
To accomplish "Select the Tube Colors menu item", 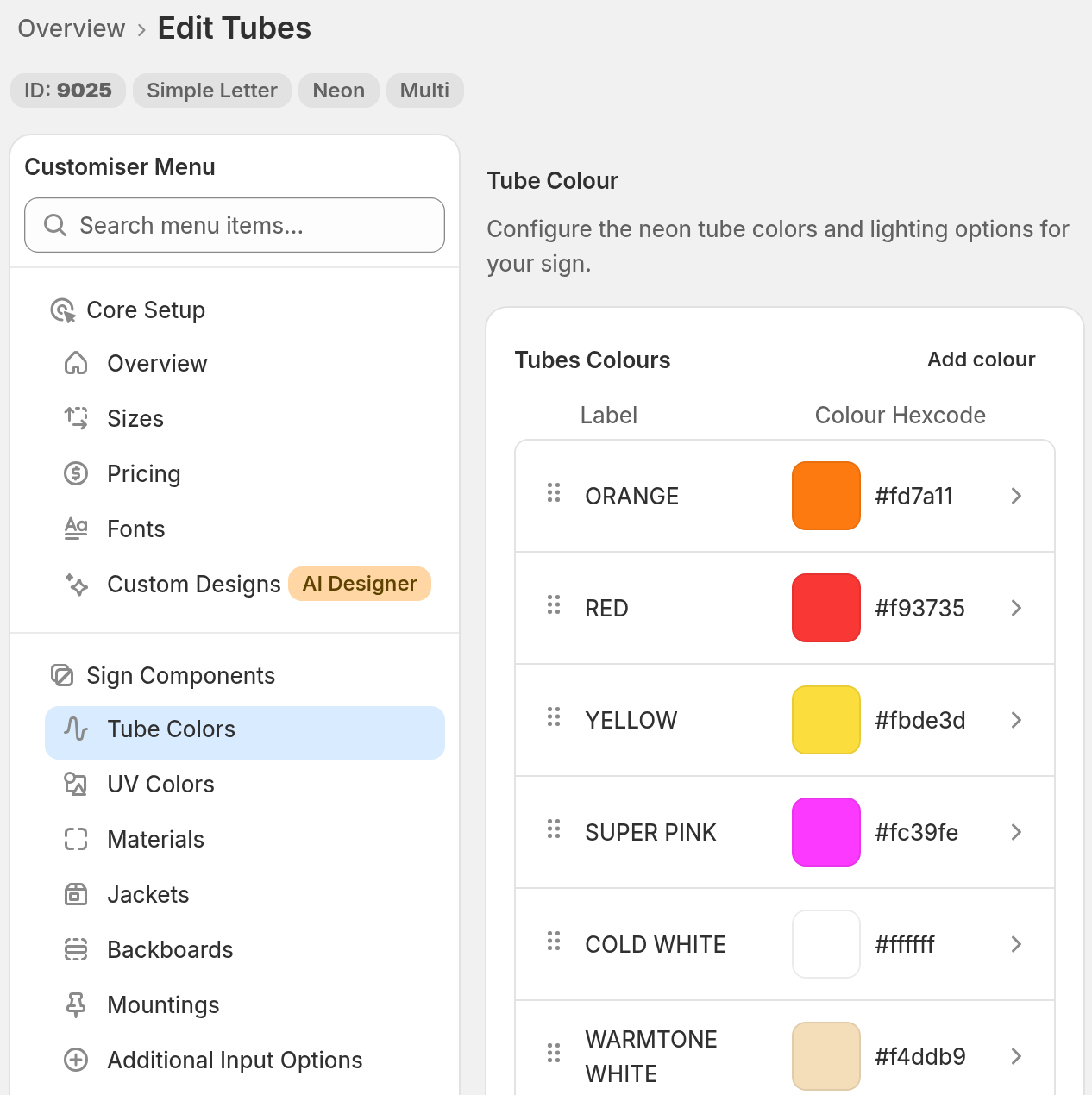I will click(245, 733).
